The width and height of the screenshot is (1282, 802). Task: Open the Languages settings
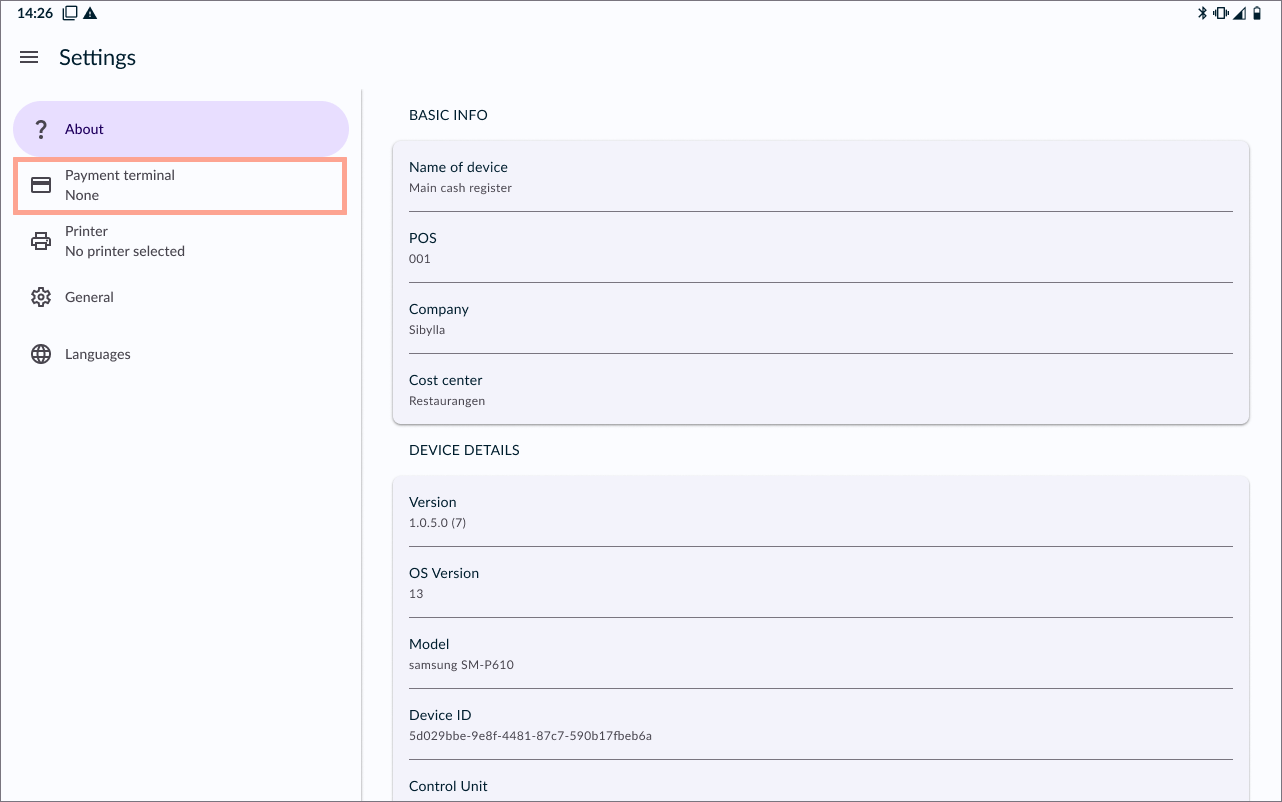point(181,354)
